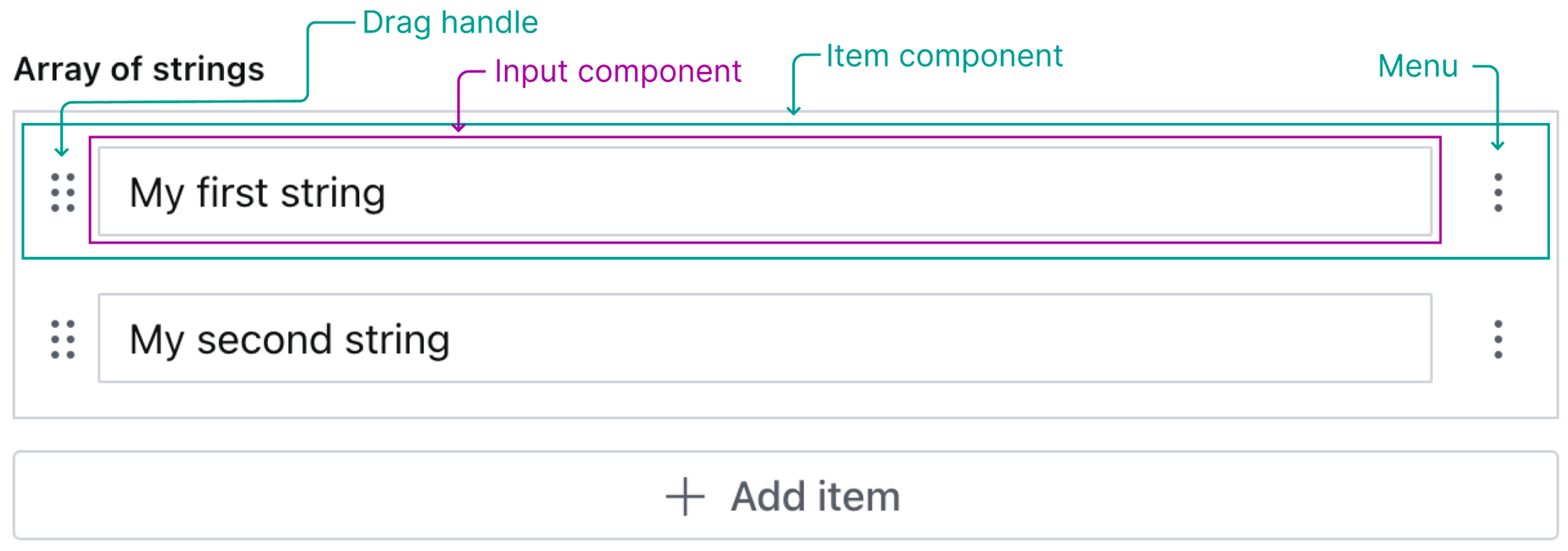Screen dimensions: 1568x551
Task: Click the magenta Input component annotation label
Action: (x=617, y=71)
